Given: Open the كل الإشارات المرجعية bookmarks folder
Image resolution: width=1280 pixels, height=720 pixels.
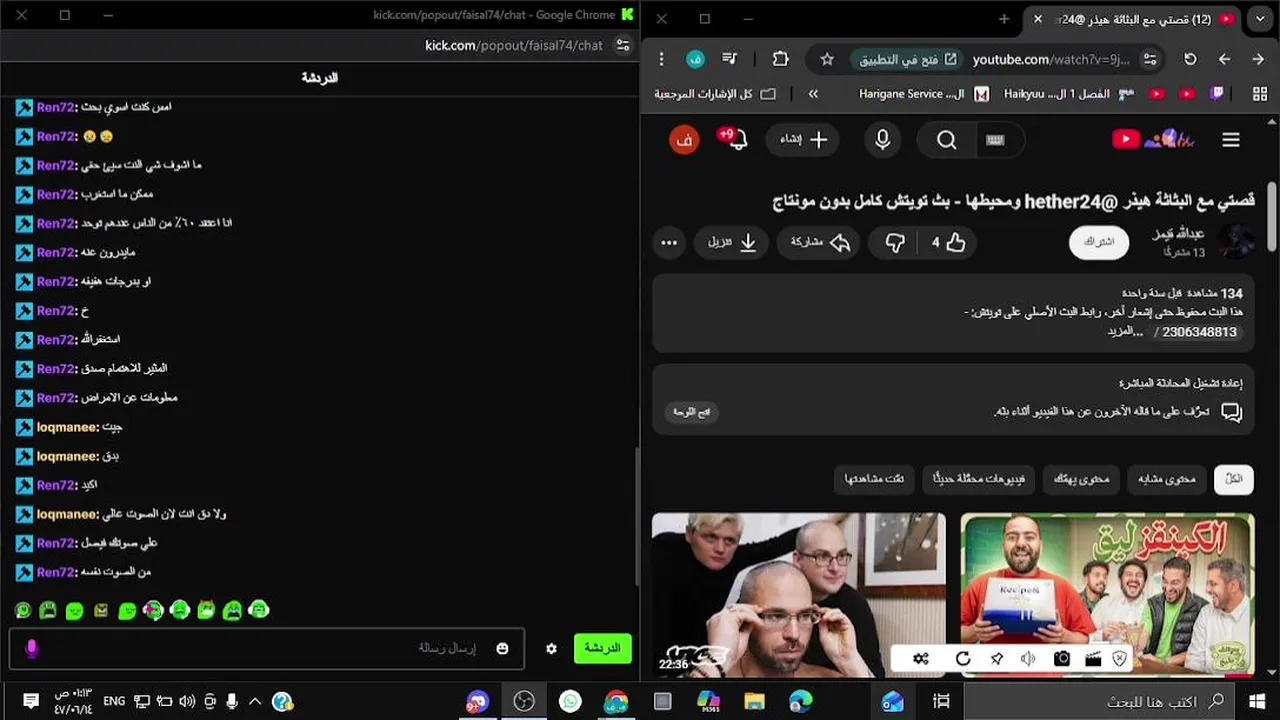Looking at the screenshot, I should click(x=715, y=94).
